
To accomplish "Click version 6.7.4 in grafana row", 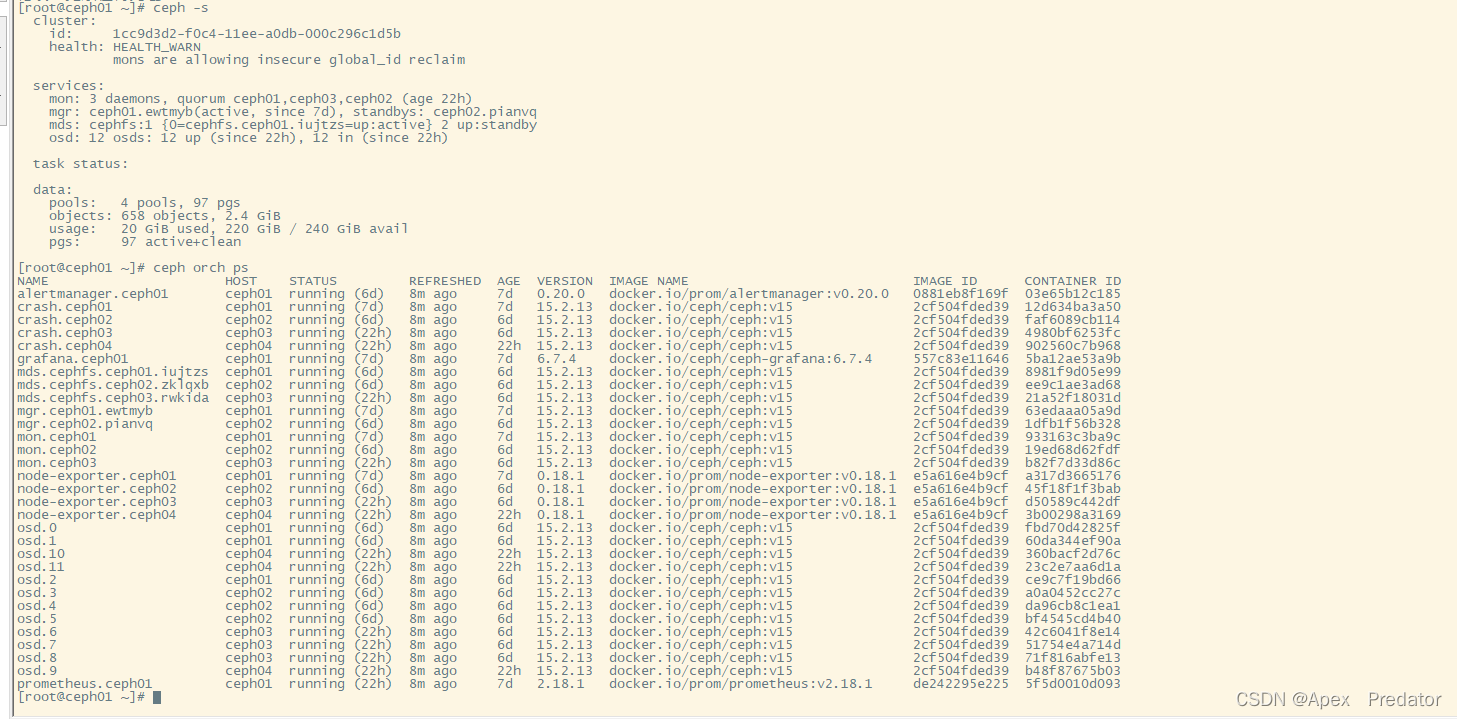I will coord(557,359).
